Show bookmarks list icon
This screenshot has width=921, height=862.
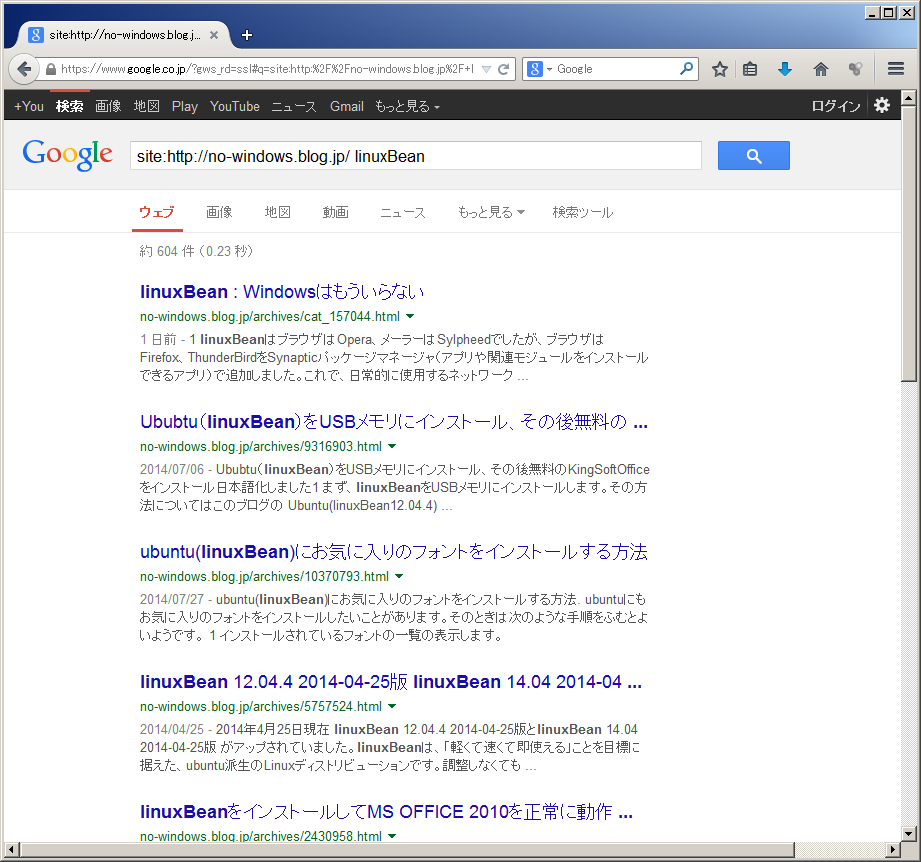[749, 69]
